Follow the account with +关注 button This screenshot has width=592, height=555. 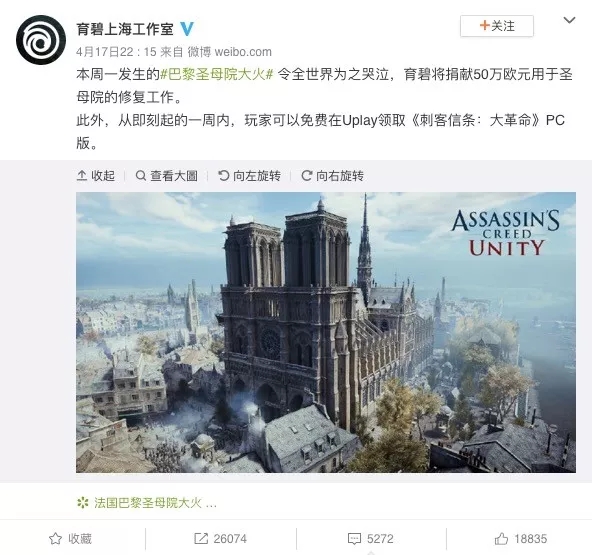(496, 26)
